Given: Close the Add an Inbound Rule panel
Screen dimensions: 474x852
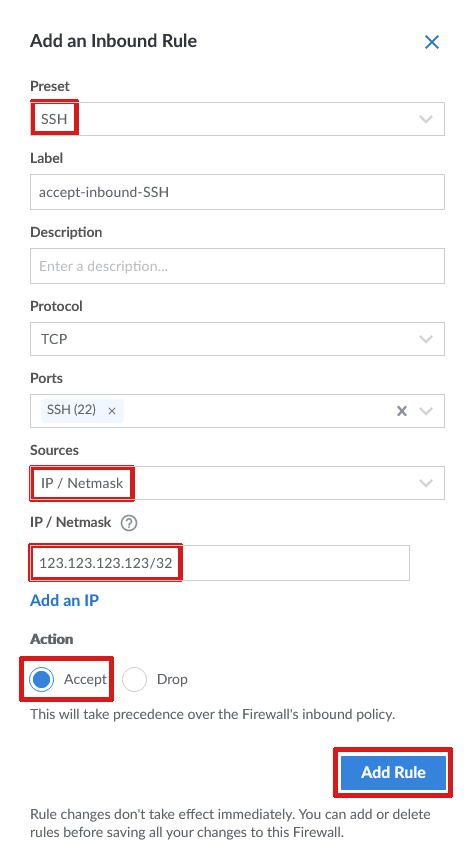Looking at the screenshot, I should pyautogui.click(x=432, y=42).
